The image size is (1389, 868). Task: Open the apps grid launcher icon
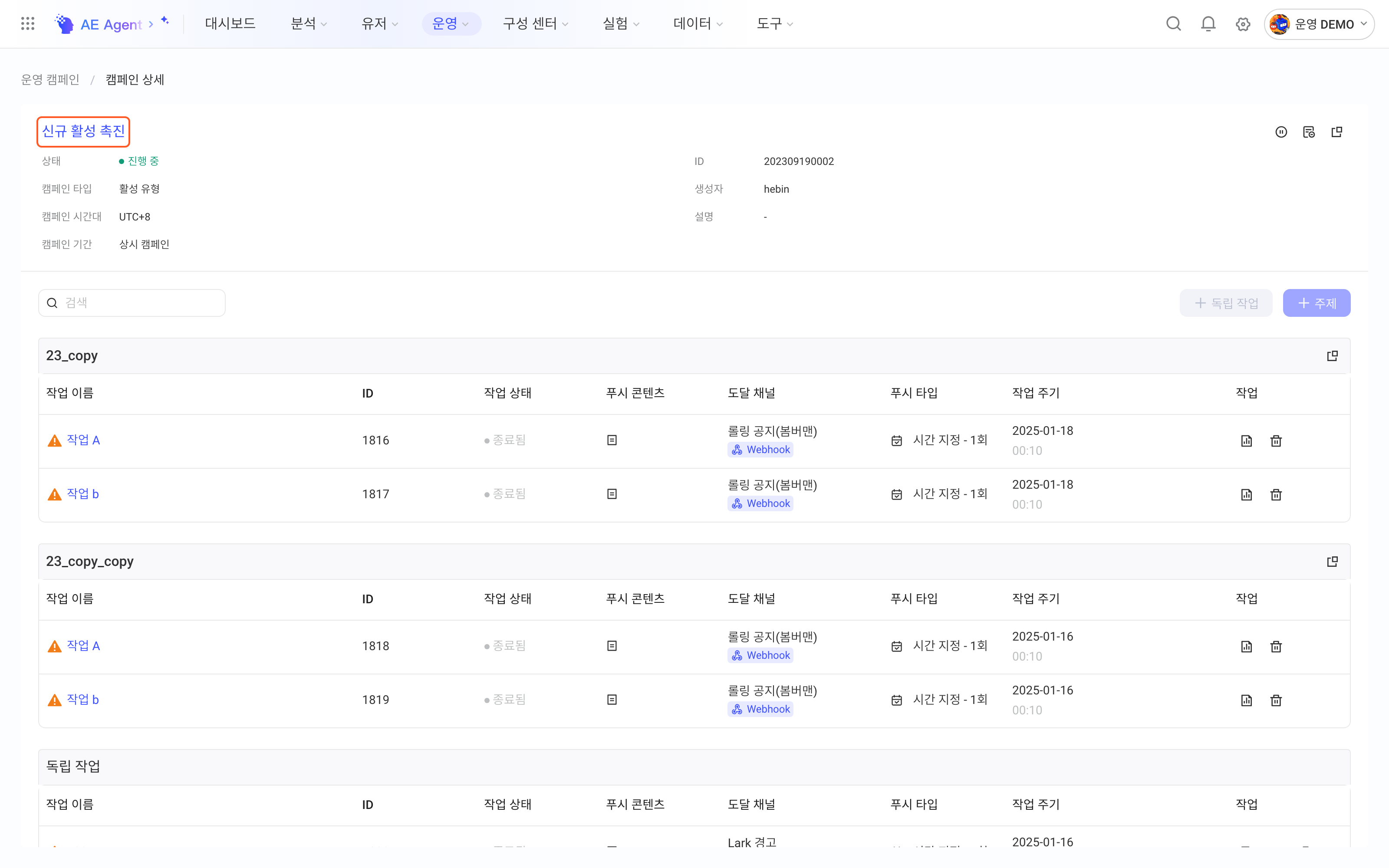point(27,23)
